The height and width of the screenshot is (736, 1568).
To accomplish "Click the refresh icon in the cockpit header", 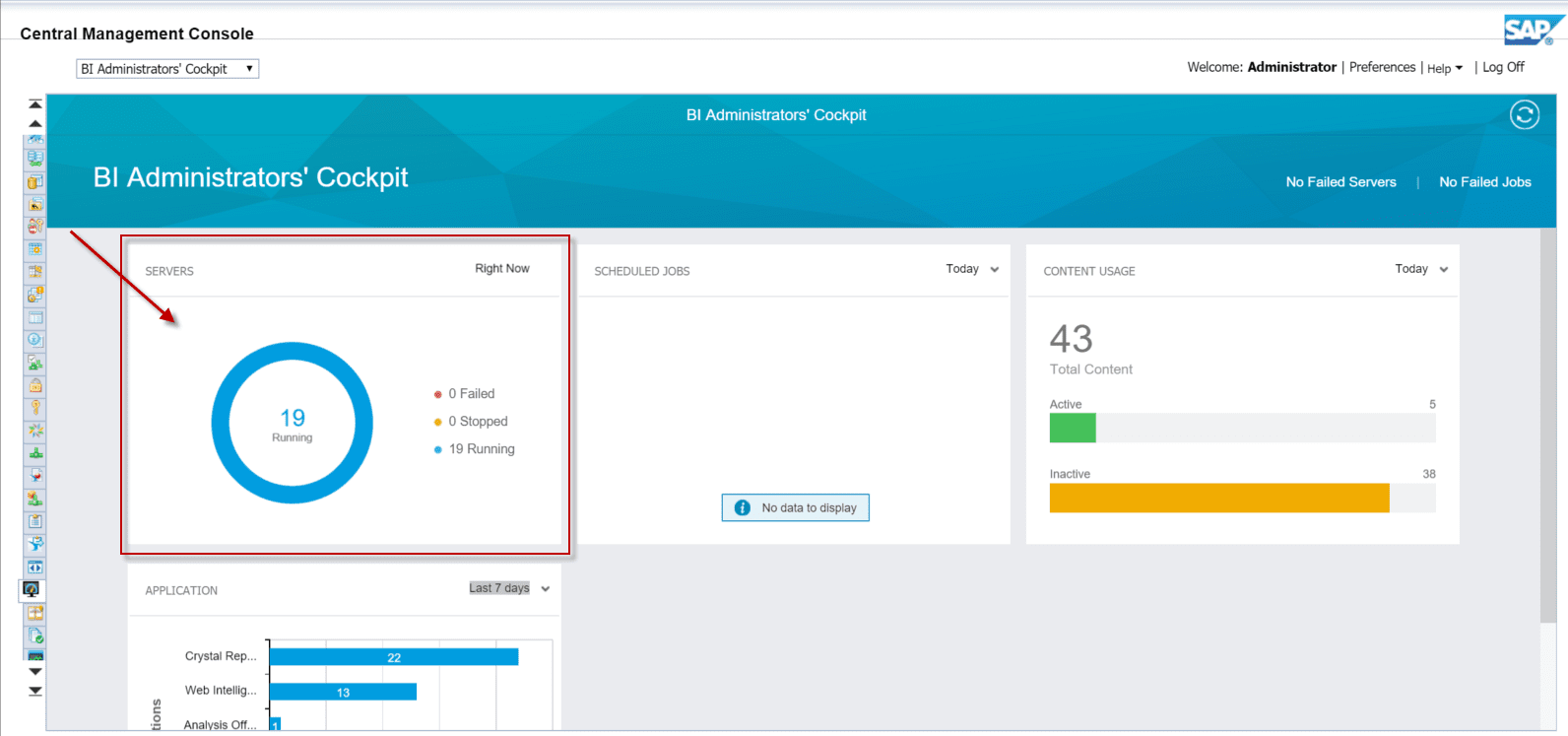I will point(1524,115).
